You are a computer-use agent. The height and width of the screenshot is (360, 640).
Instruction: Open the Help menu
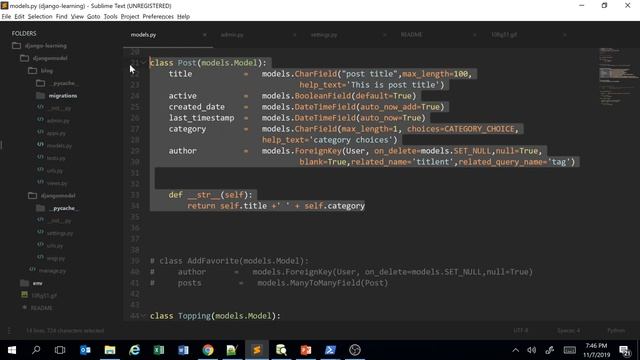click(183, 16)
